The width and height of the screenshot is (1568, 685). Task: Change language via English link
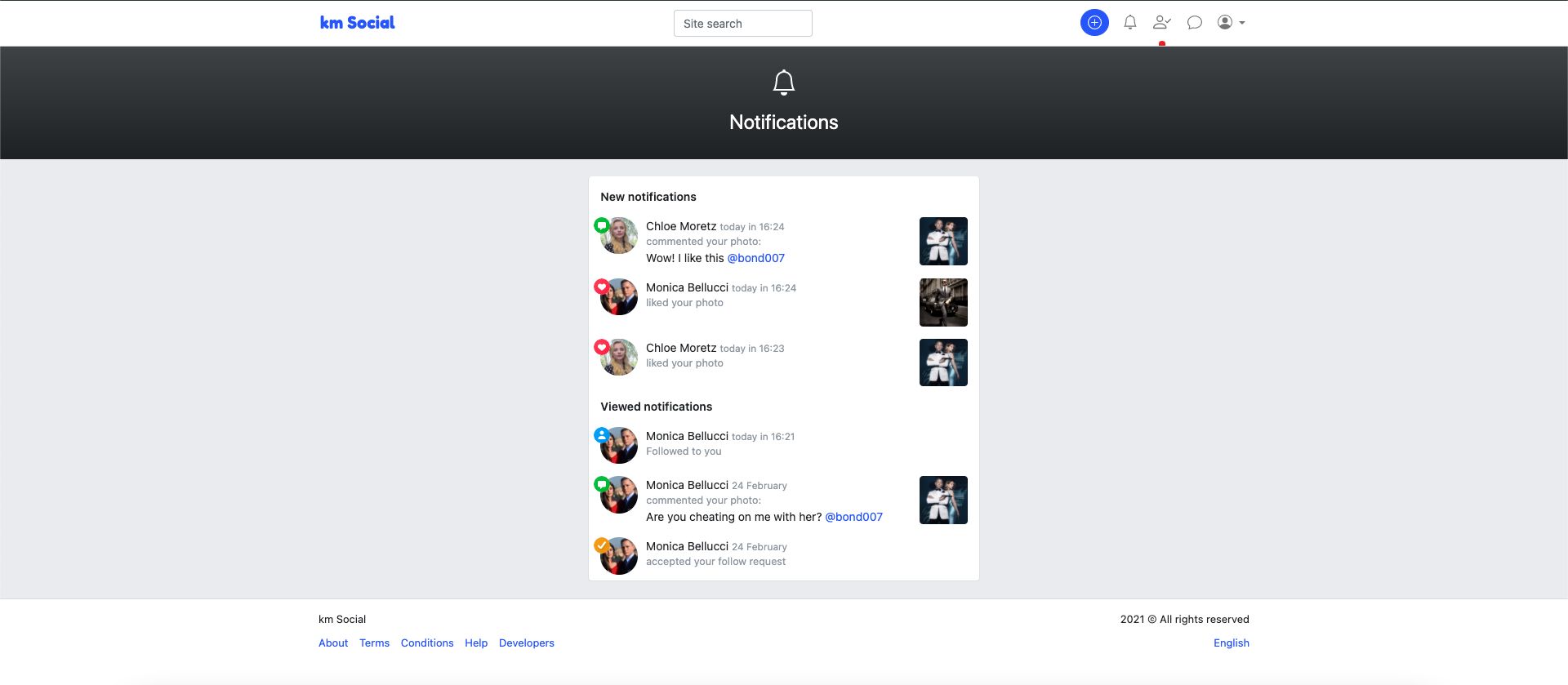click(x=1231, y=643)
